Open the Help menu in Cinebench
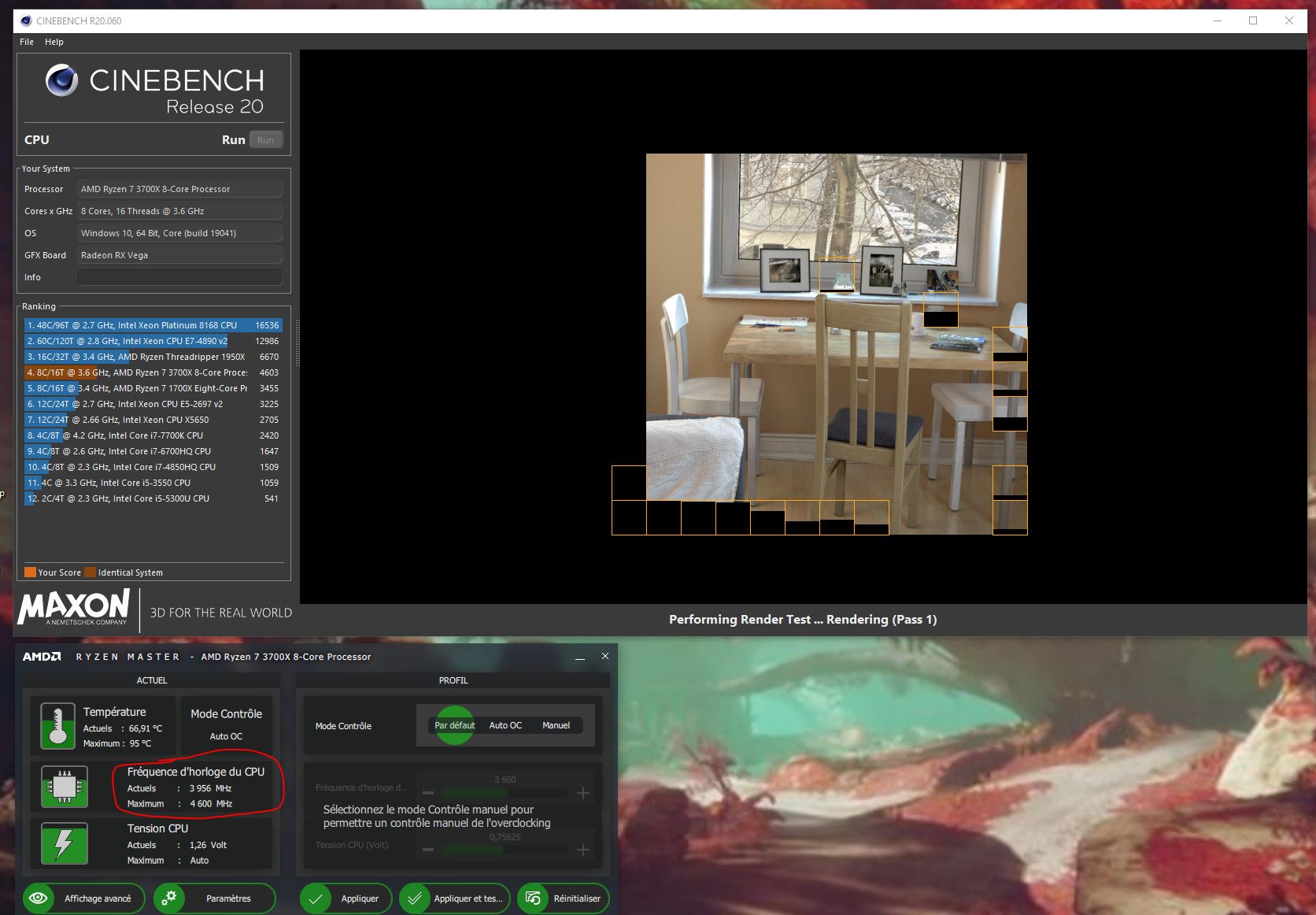Viewport: 1316px width, 915px height. click(54, 42)
